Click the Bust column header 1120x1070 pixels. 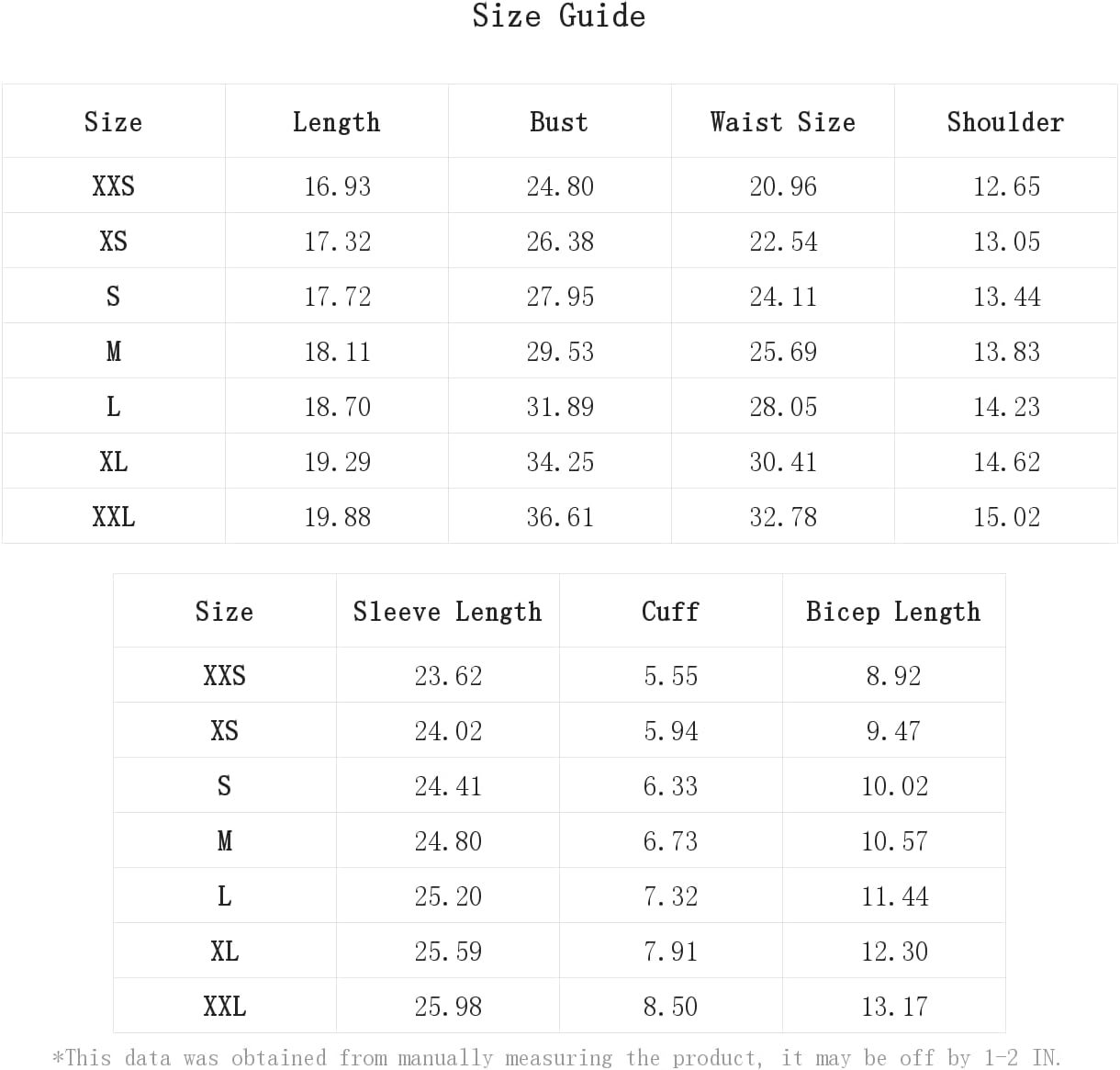tap(559, 122)
